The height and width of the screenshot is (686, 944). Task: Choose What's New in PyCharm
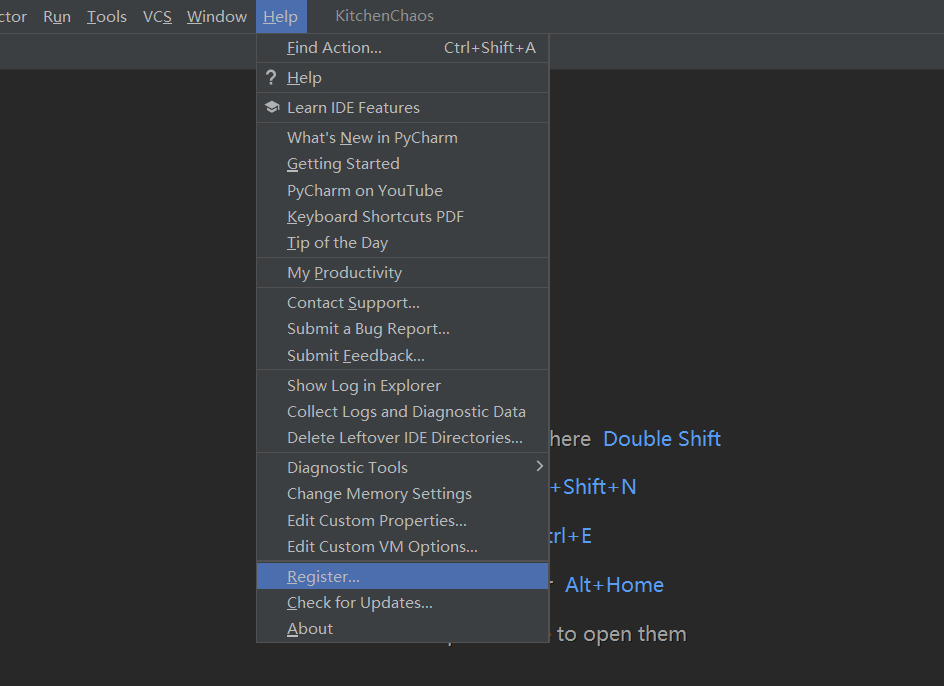click(403, 137)
